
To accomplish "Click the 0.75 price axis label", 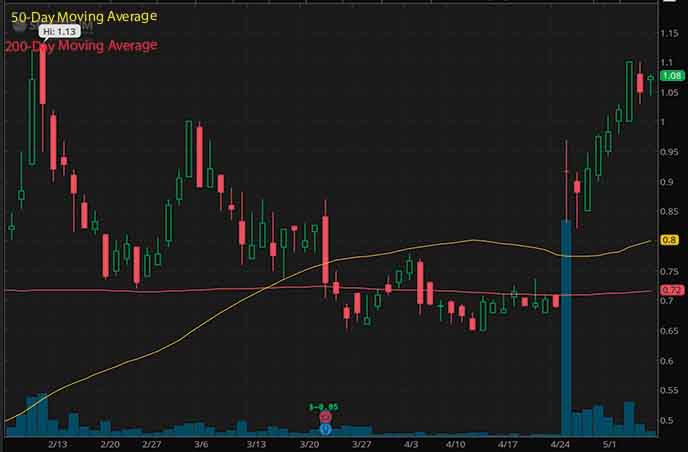I will [x=669, y=272].
